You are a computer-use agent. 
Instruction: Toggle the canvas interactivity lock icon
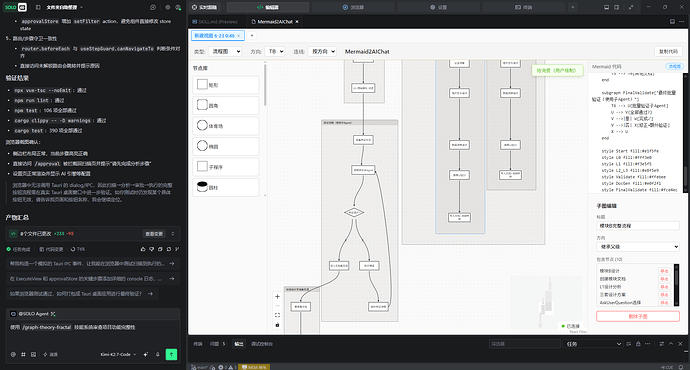coord(277,325)
